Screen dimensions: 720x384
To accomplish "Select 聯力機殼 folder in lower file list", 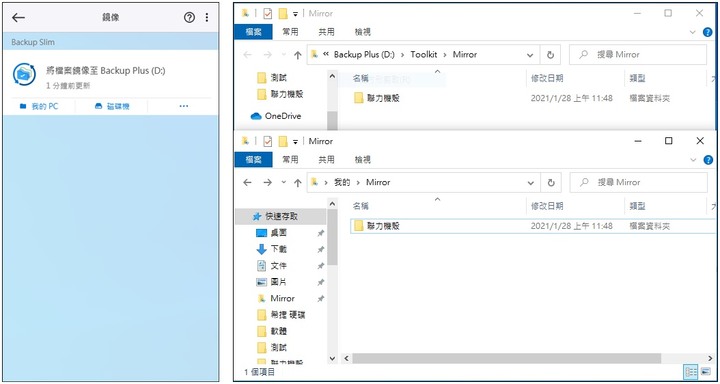I will (x=377, y=226).
